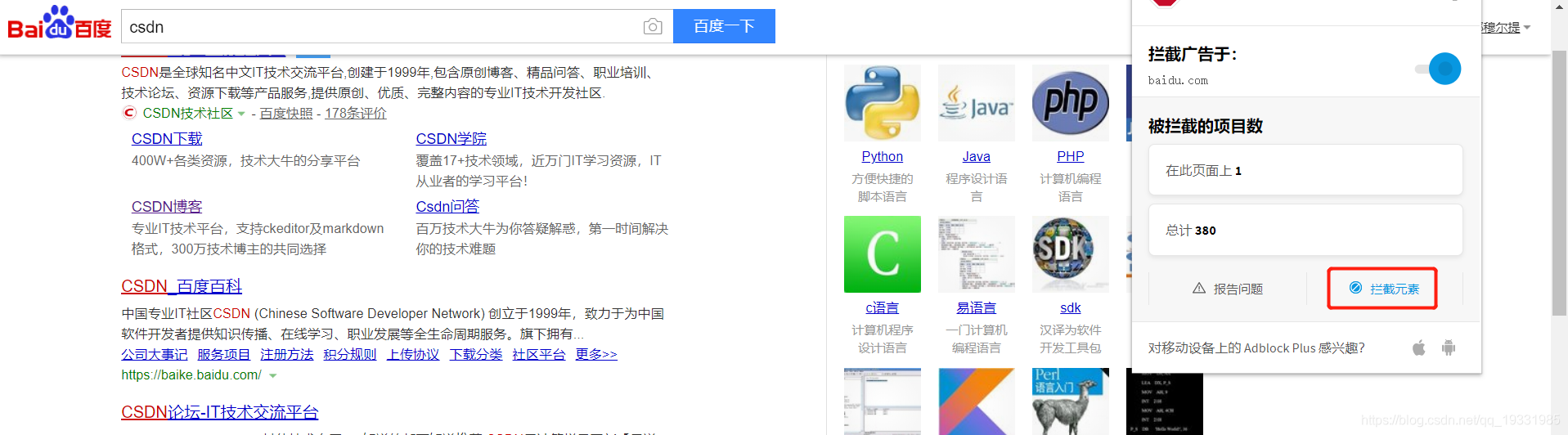Click the CSDN技术社区 source link
This screenshot has width=1568, height=435.
pos(188,114)
